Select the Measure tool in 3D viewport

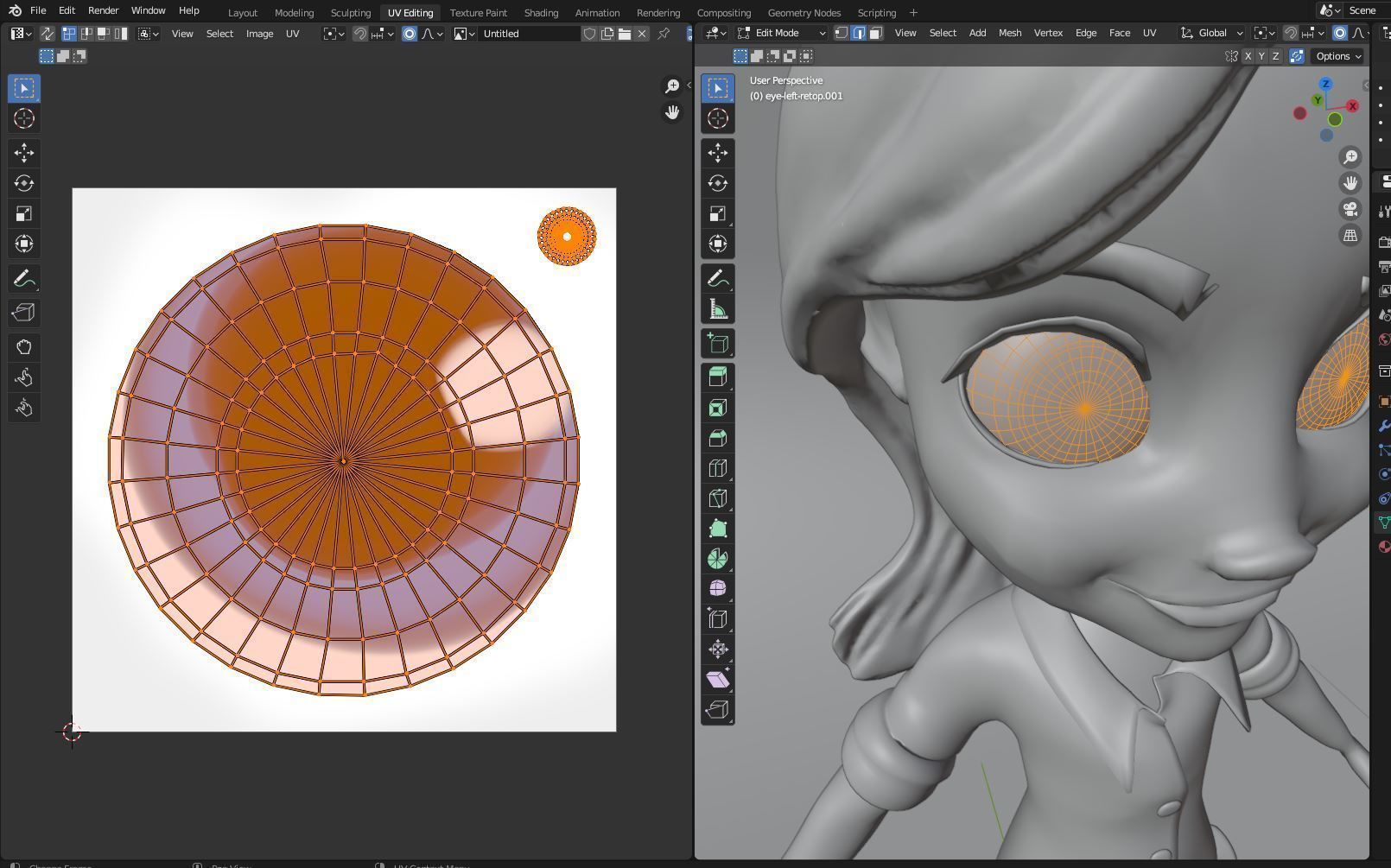click(x=717, y=308)
